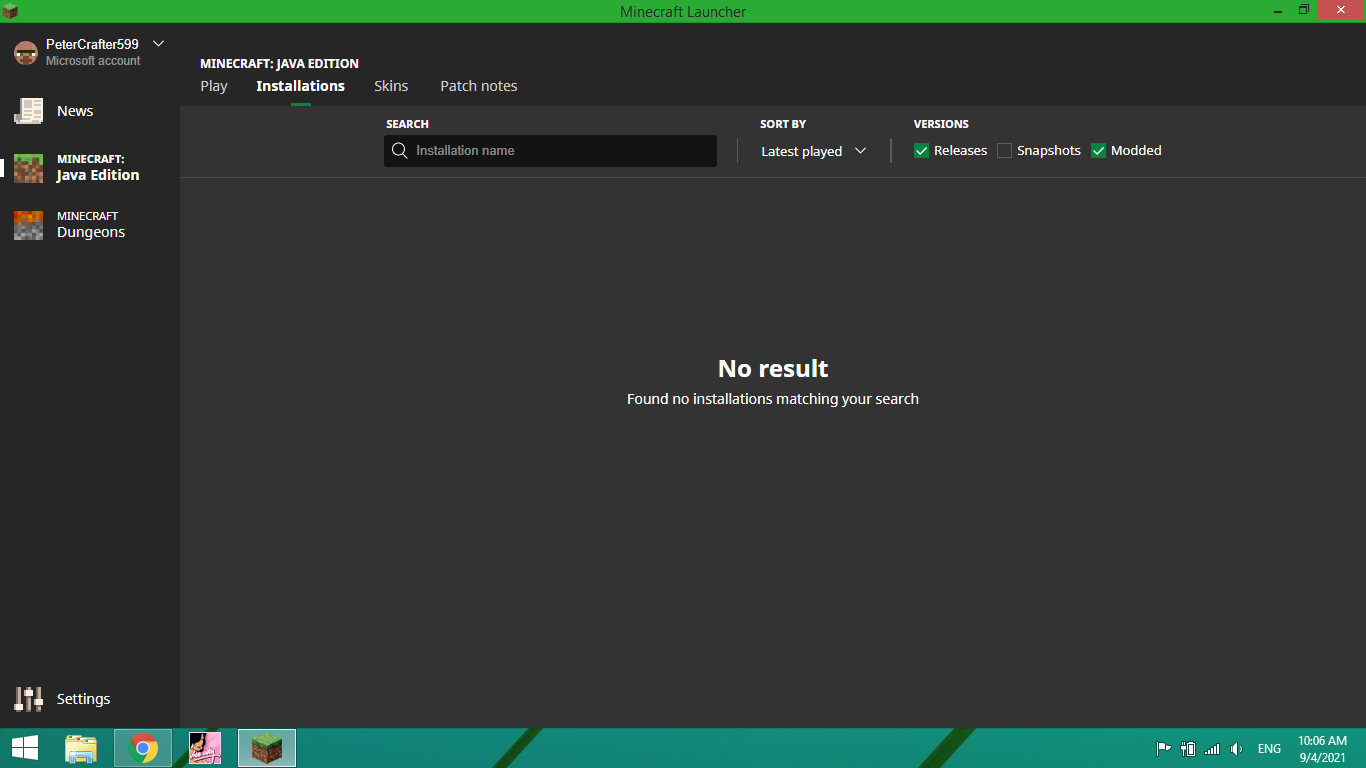Open the pink anime taskbar app
Viewport: 1366px width, 768px height.
[205, 748]
